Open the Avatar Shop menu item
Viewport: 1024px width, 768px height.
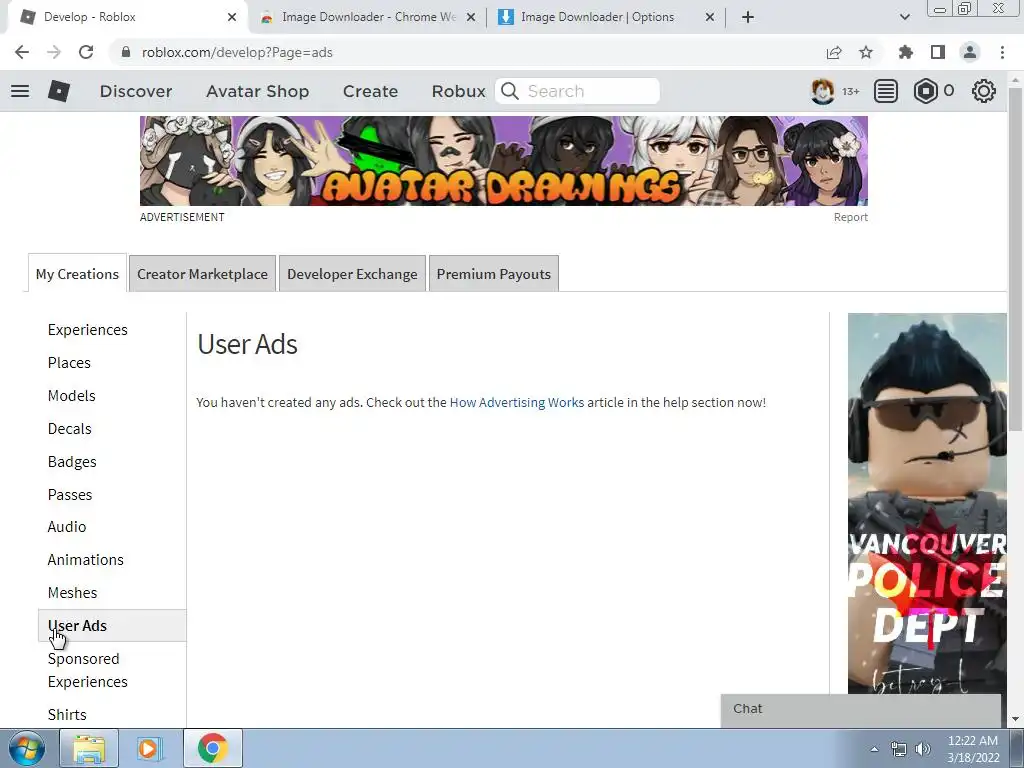(x=257, y=91)
